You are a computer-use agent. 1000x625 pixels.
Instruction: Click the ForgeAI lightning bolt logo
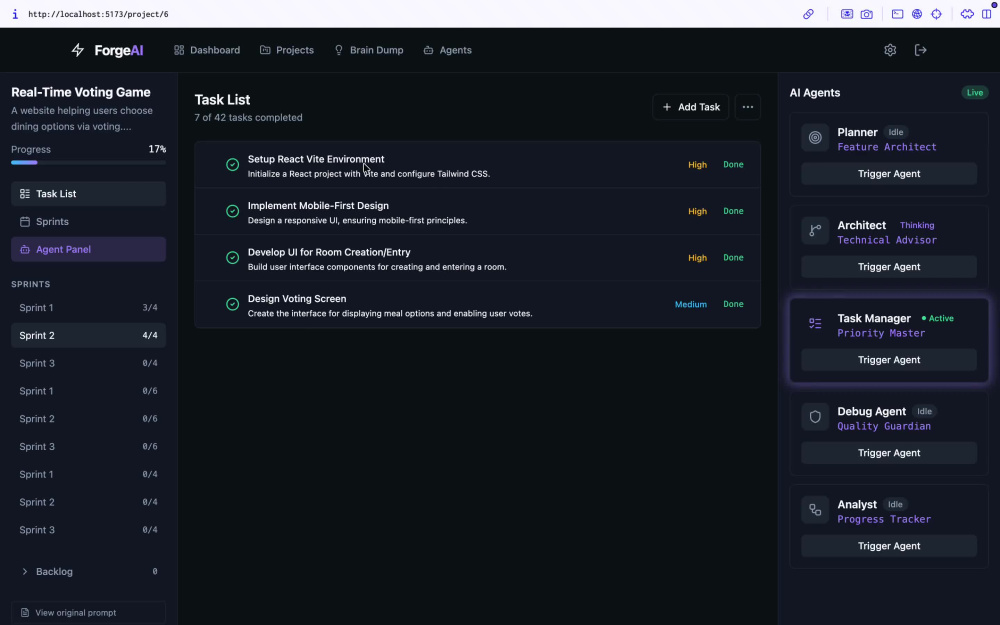pos(78,50)
